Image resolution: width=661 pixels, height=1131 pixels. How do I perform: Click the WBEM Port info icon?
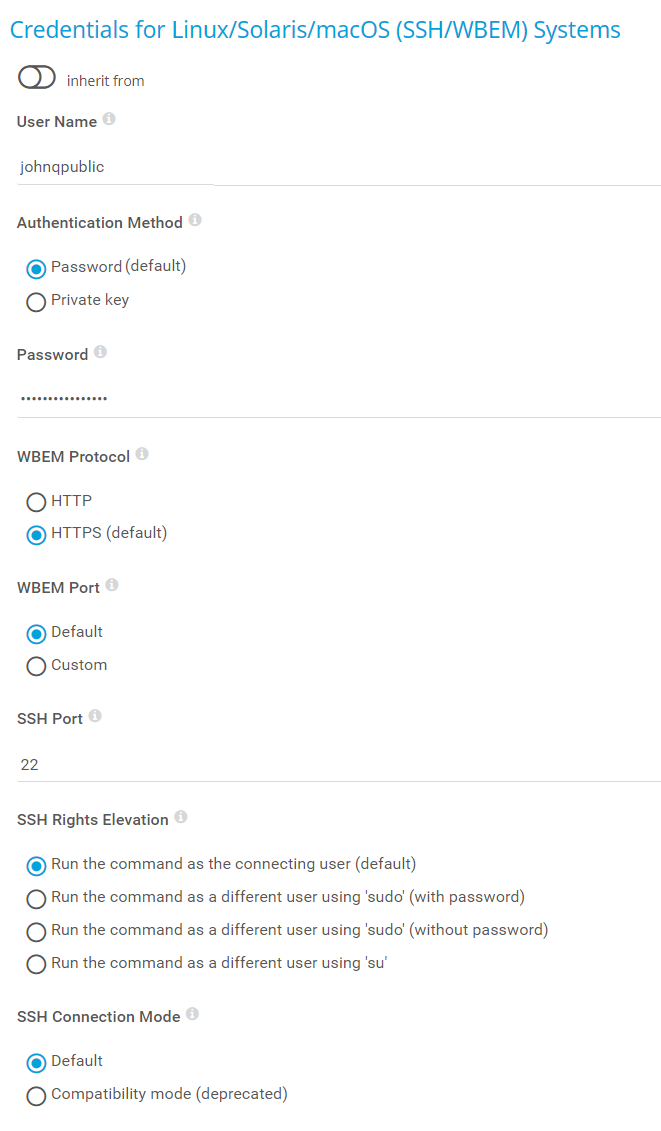click(112, 585)
